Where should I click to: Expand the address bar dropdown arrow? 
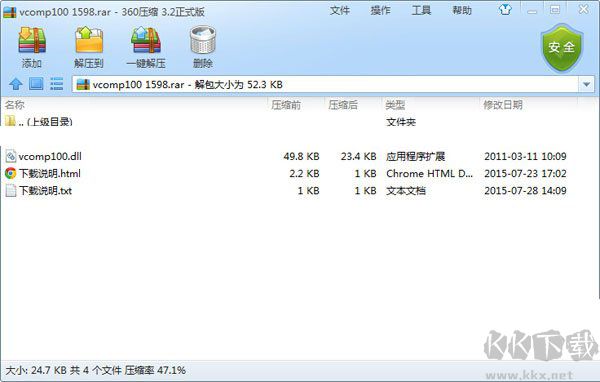pos(586,84)
